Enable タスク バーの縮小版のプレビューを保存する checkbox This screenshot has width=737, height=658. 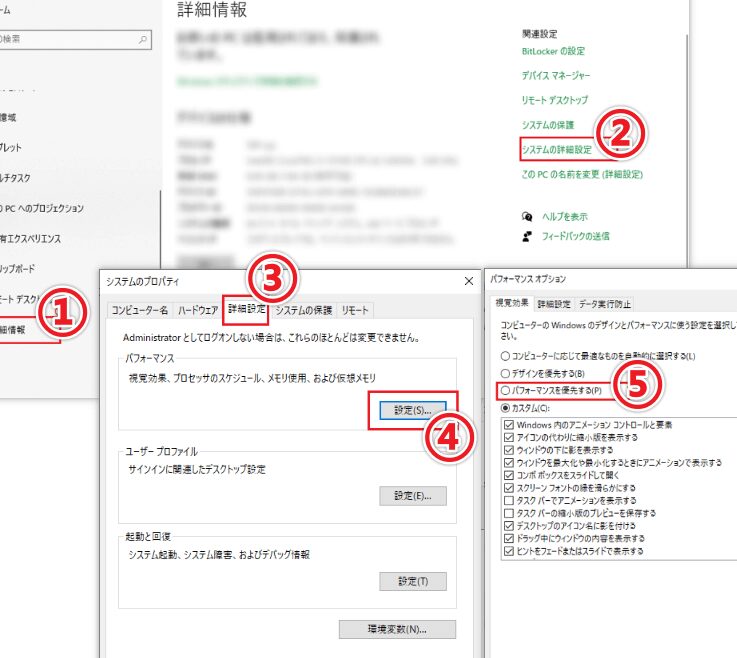pos(509,513)
